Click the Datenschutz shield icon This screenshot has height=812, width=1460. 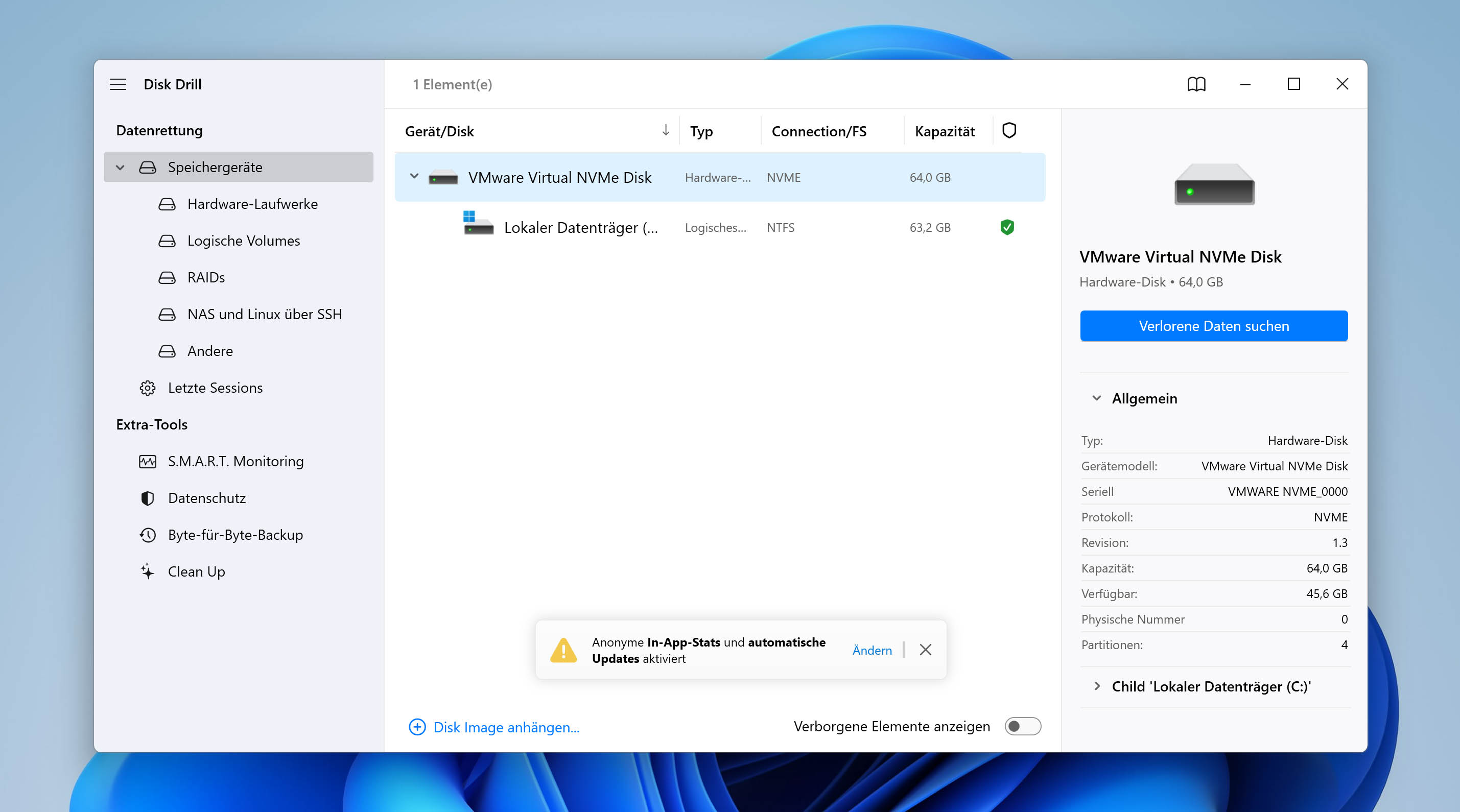[x=147, y=498]
